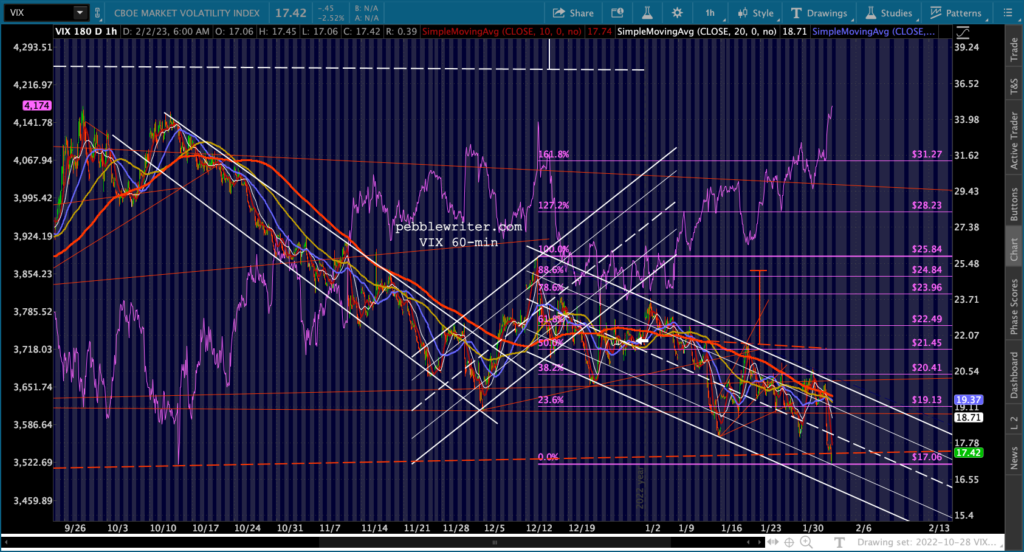Click the 17.42 green price bubble

point(968,452)
